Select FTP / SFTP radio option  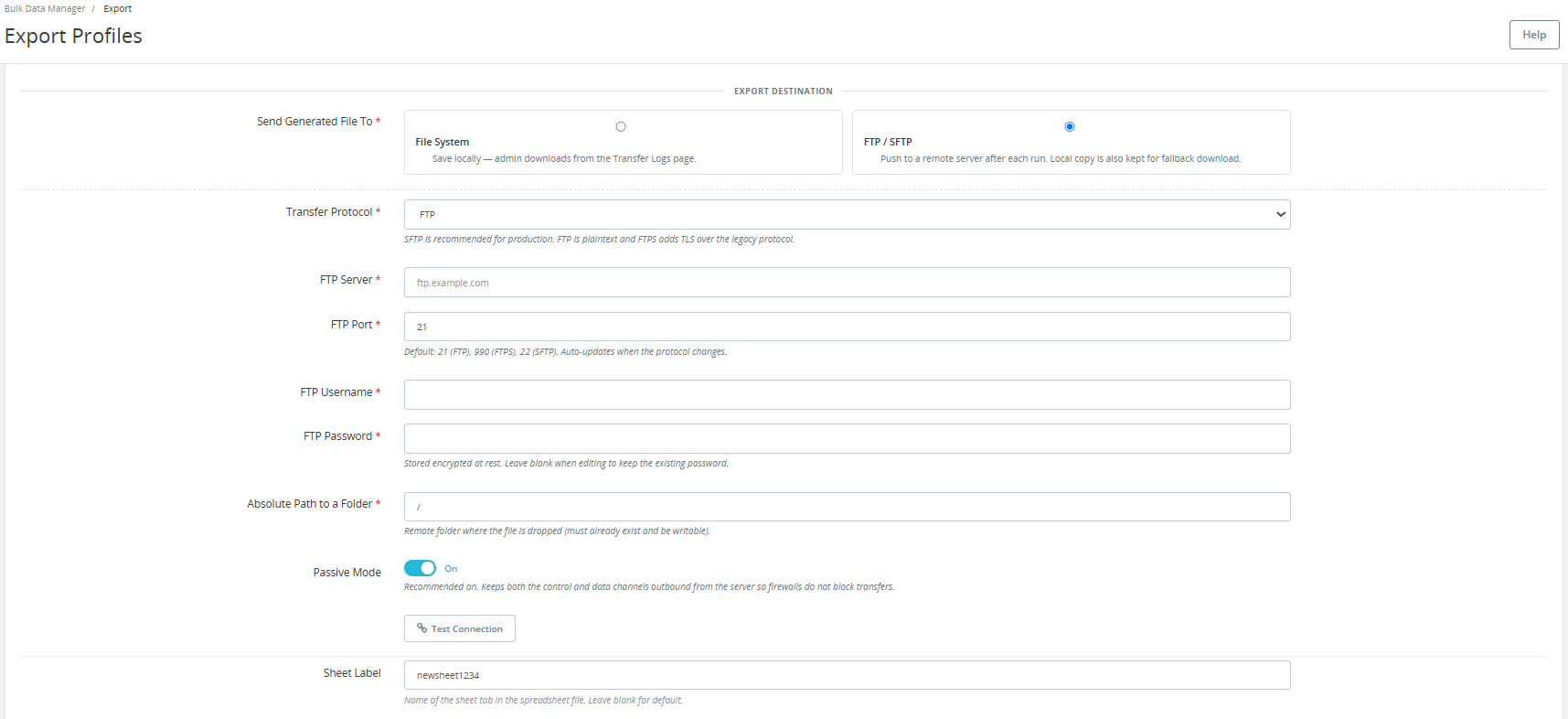point(1070,126)
